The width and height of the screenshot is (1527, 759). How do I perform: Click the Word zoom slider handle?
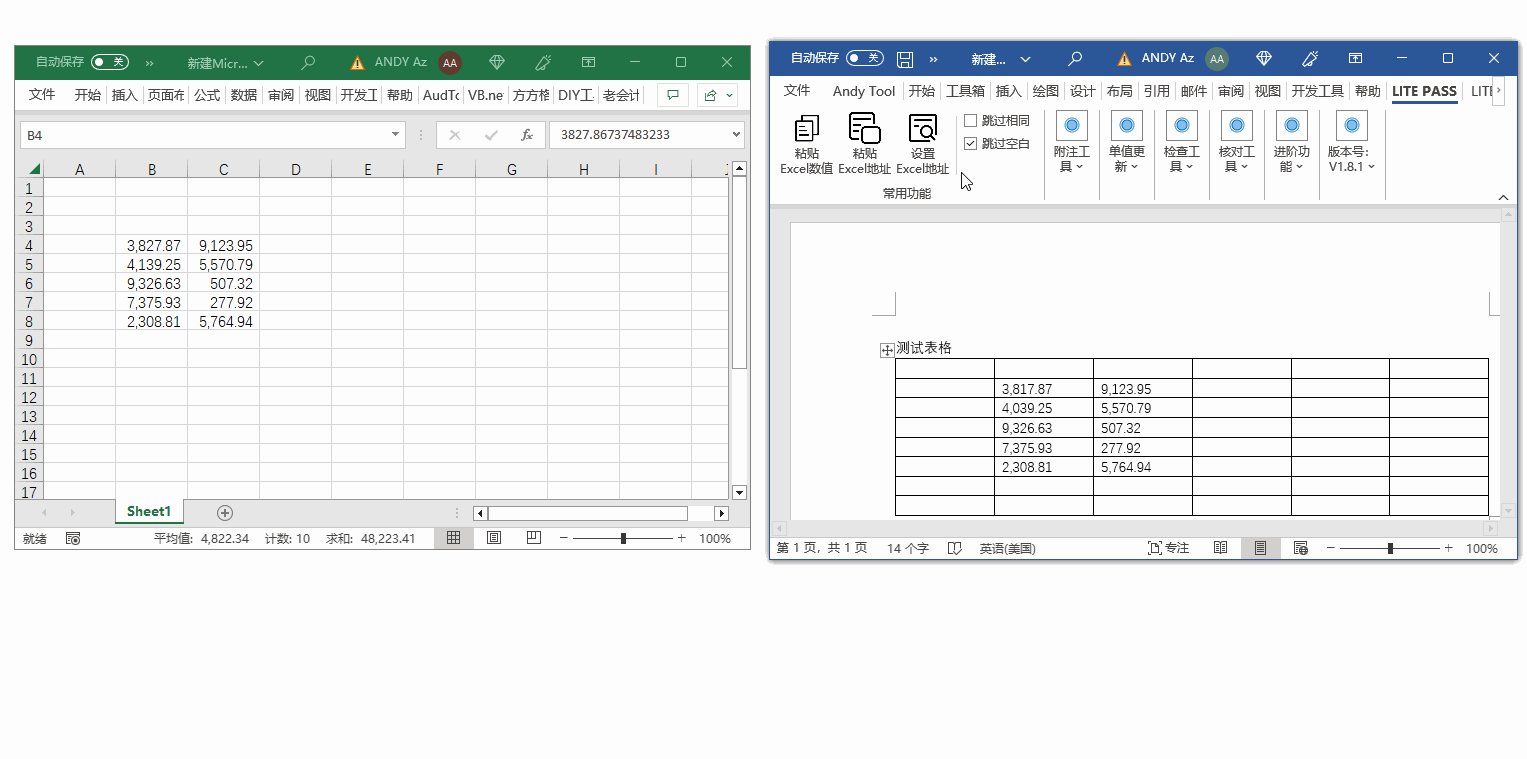pos(1390,548)
